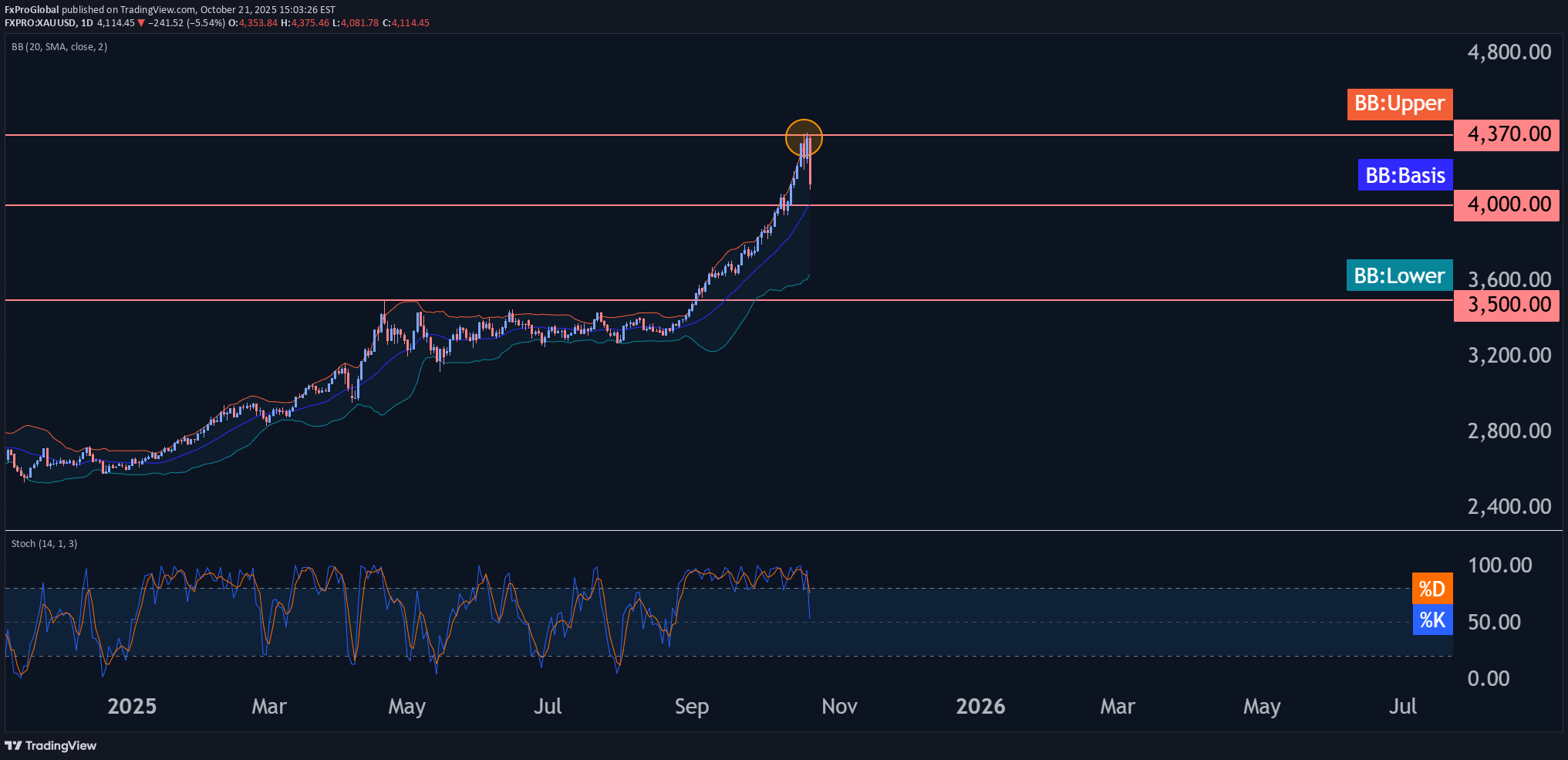Click the orange %D stochastic label
The width and height of the screenshot is (1568, 760).
(1431, 589)
